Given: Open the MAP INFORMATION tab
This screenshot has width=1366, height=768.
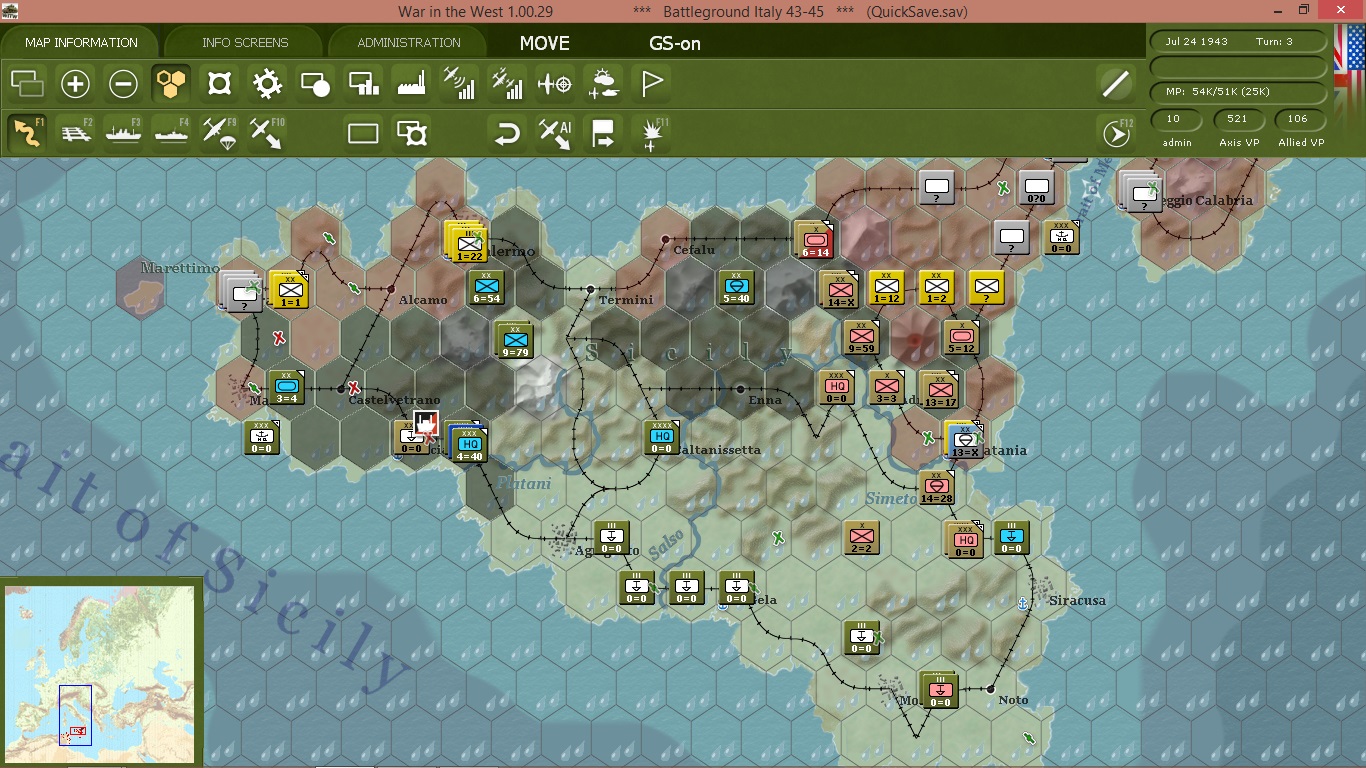Looking at the screenshot, I should click(x=81, y=43).
